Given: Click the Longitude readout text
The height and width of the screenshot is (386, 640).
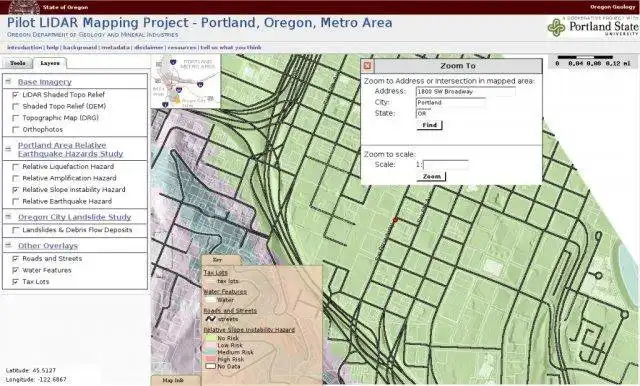Looking at the screenshot, I should (36, 379).
